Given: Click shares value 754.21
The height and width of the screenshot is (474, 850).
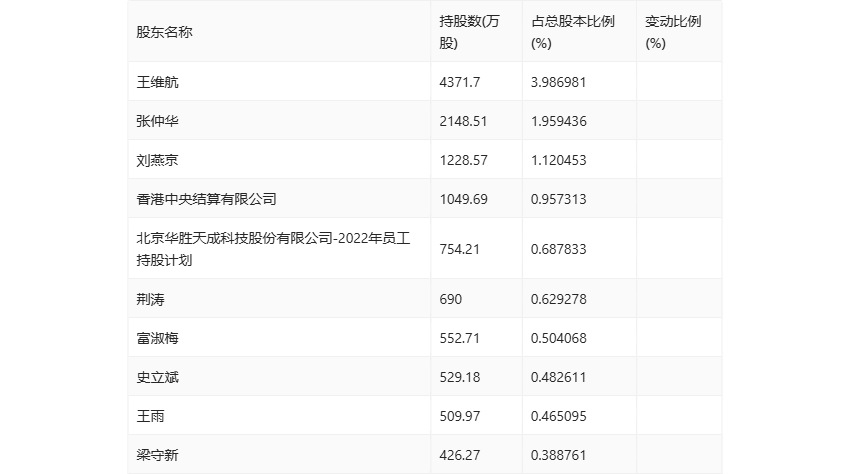Looking at the screenshot, I should pos(460,249).
